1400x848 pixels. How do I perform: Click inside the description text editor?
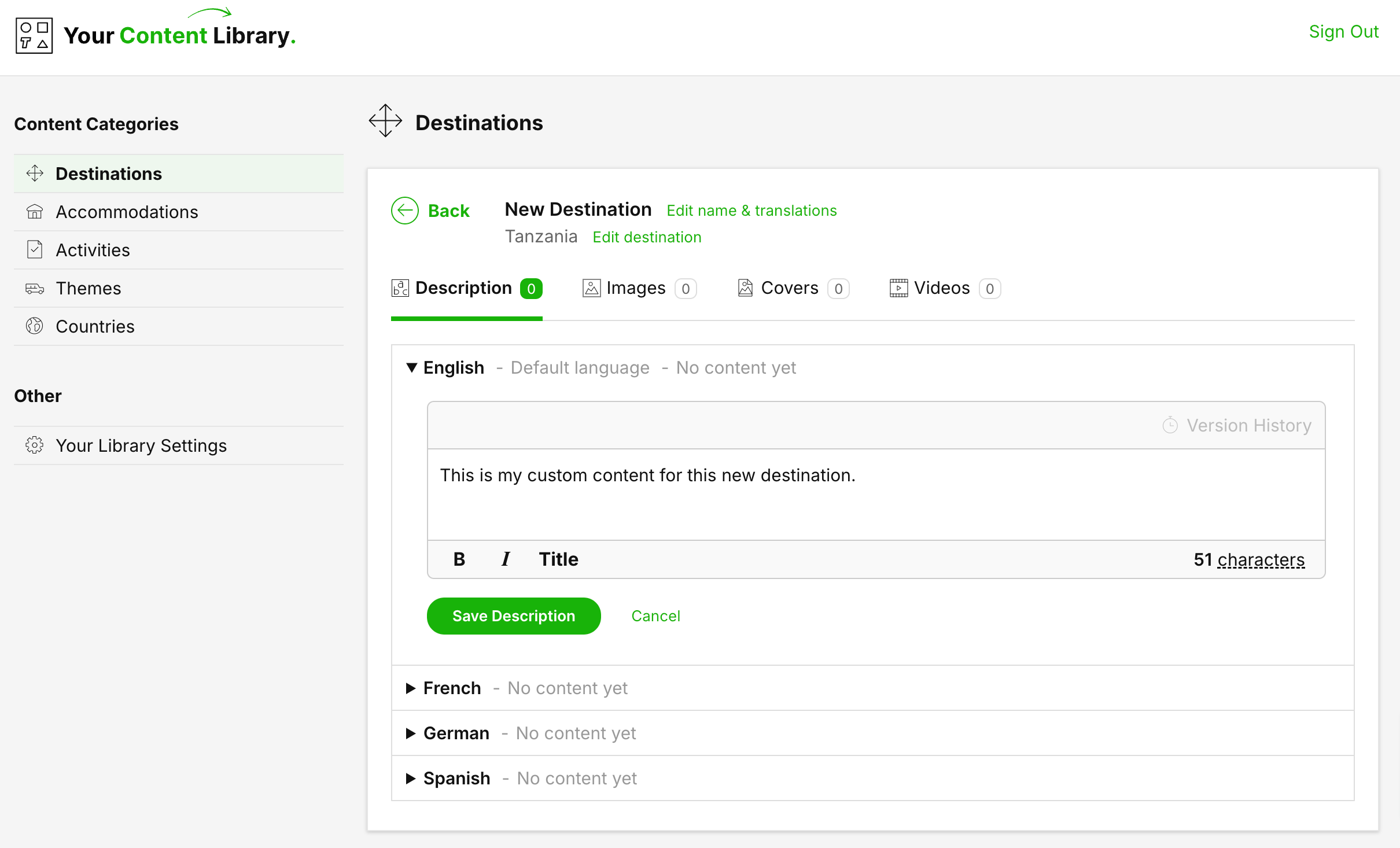(x=875, y=495)
